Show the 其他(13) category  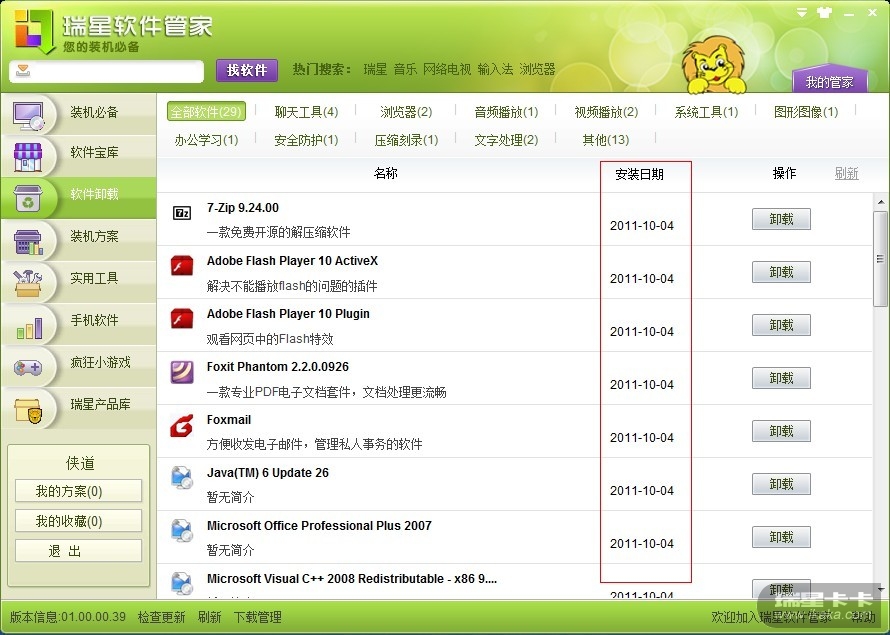(x=606, y=140)
